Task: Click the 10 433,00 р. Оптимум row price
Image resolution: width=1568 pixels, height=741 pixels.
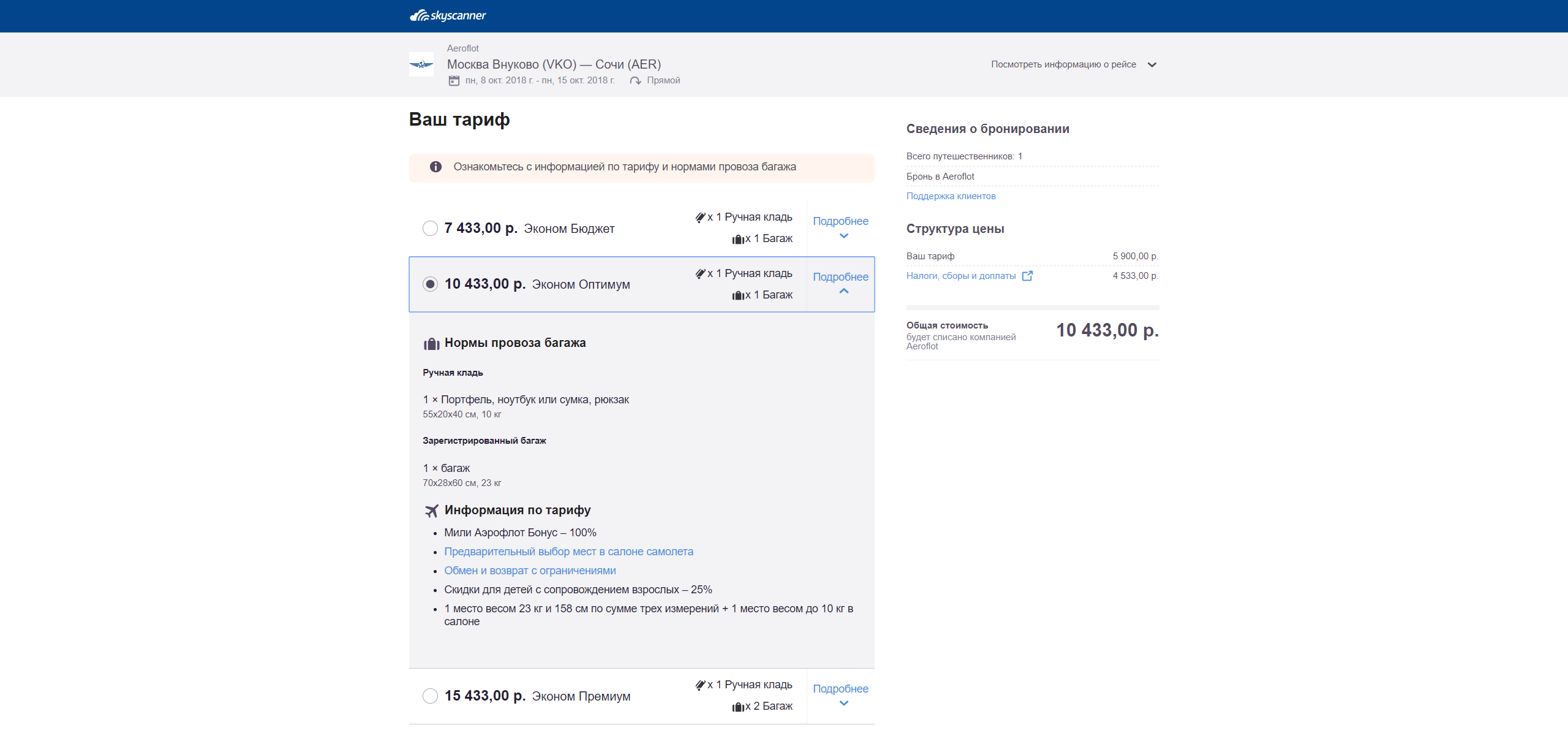Action: 484,284
